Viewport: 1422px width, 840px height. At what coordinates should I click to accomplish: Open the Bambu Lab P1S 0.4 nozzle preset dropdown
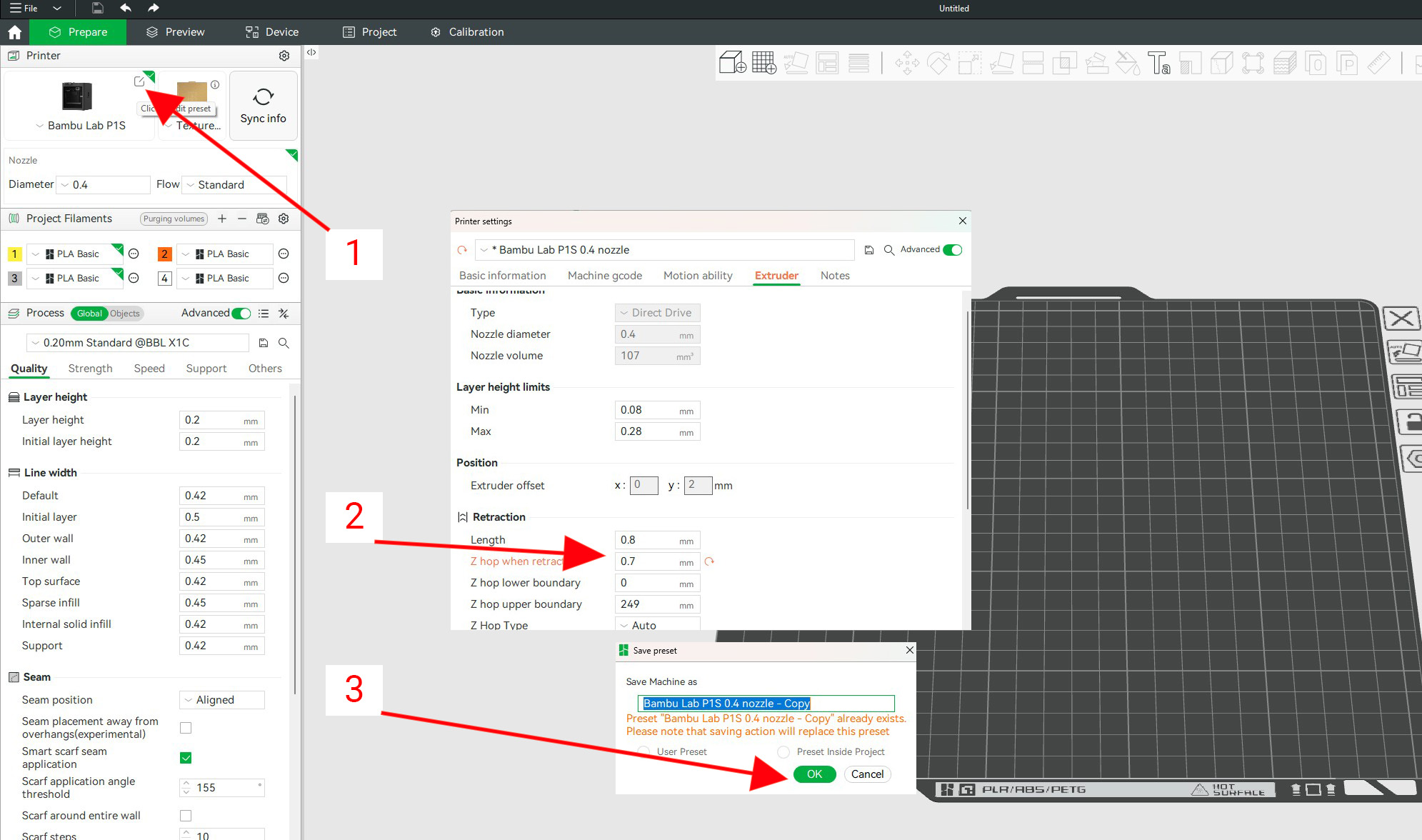[665, 250]
